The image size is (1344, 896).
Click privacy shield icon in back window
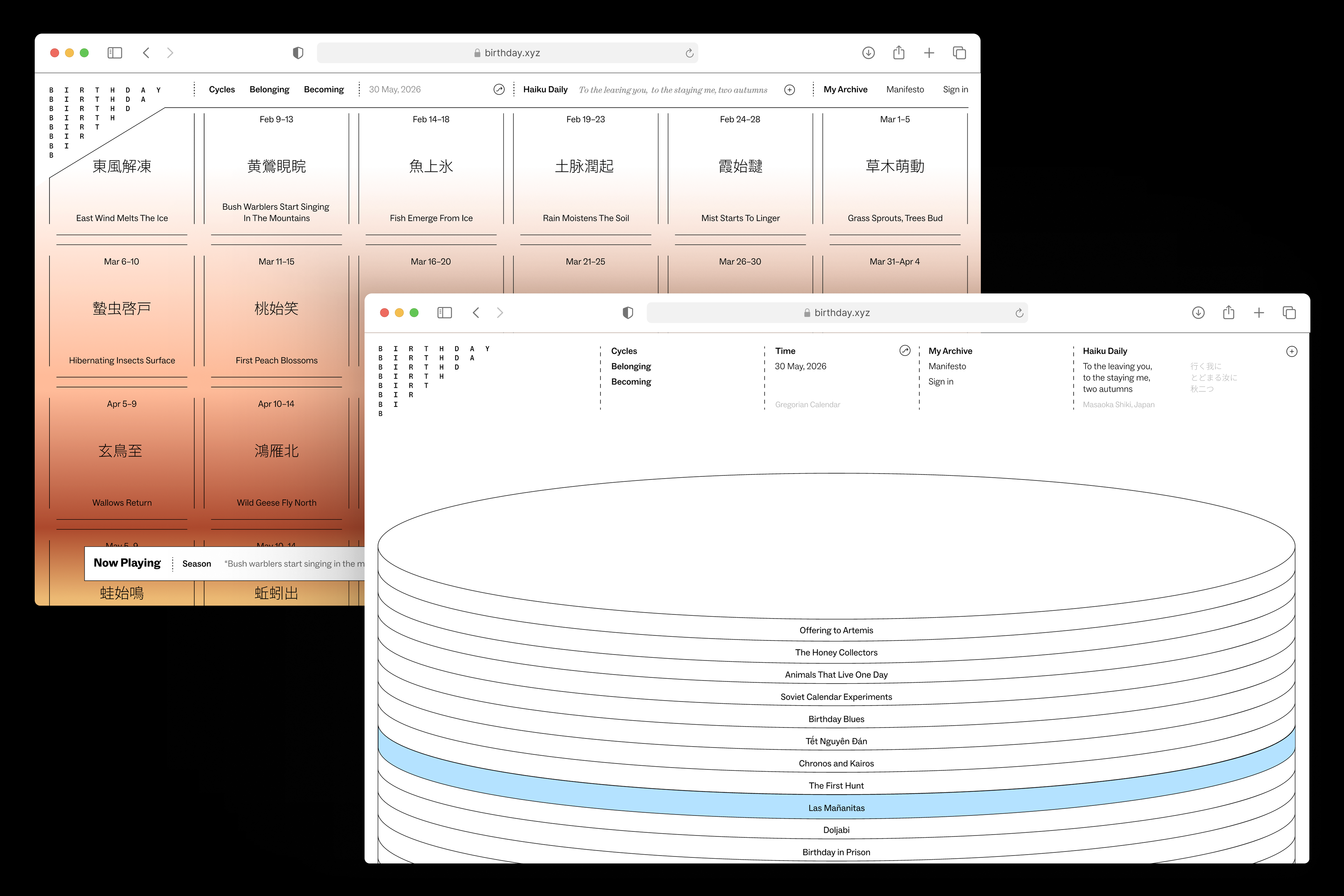tap(298, 53)
